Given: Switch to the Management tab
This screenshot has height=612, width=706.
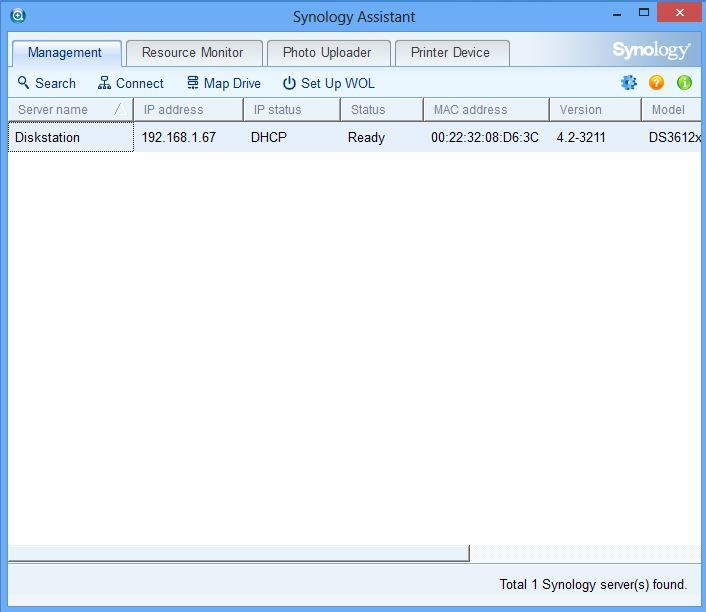Looking at the screenshot, I should click(66, 53).
